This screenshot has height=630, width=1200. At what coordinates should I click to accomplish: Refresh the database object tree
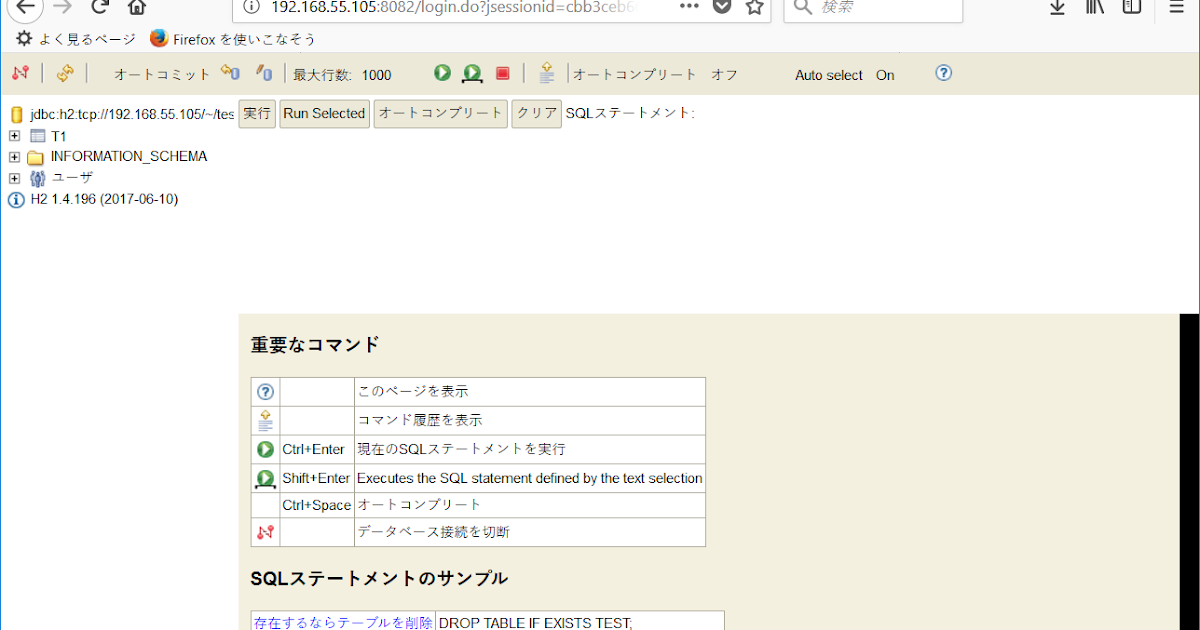point(63,74)
